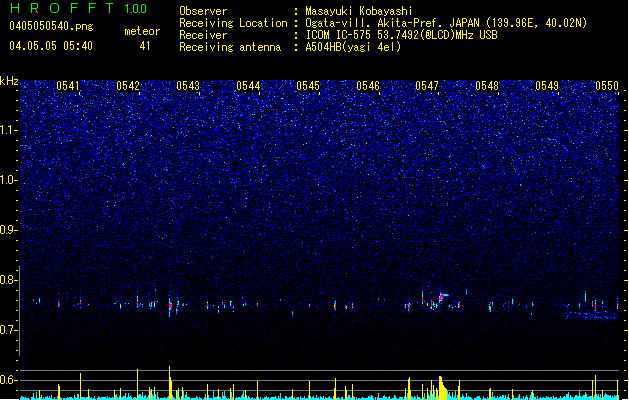Click the 0542 time marker

pyautogui.click(x=128, y=86)
